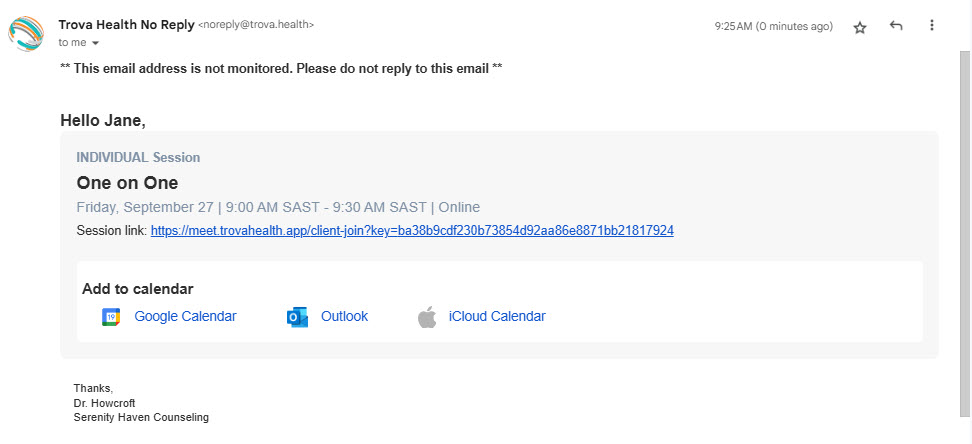Expand recipient details arrow next to "to me"
972x444 pixels.
click(x=95, y=43)
